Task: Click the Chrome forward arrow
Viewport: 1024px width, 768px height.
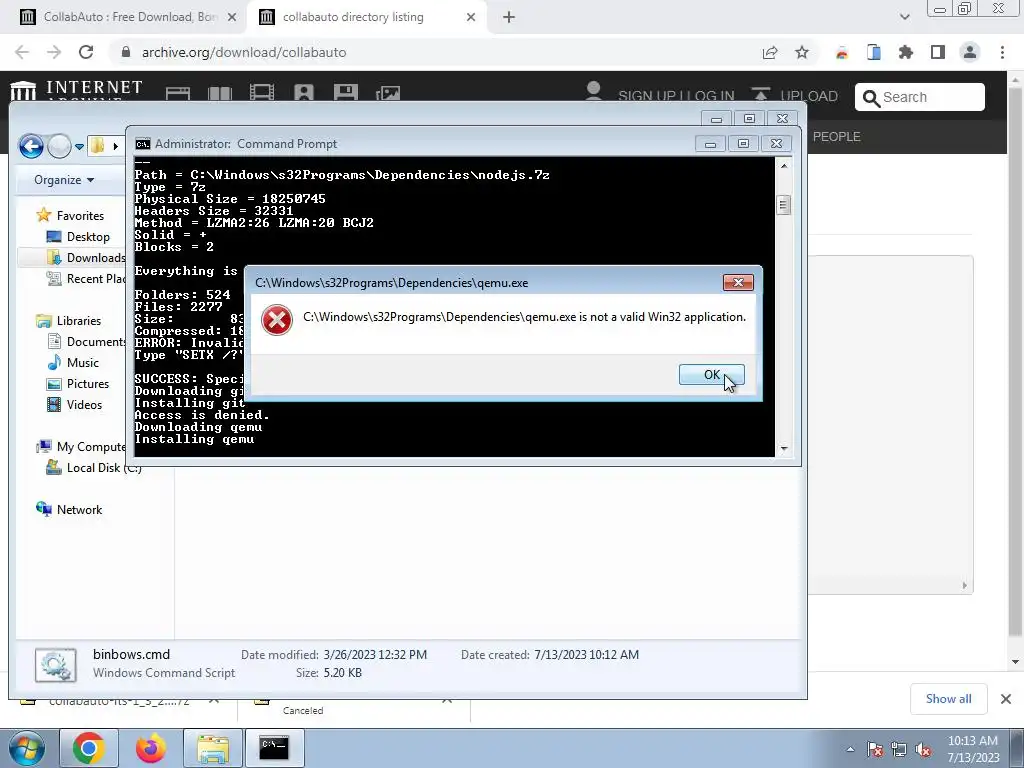Action: pyautogui.click(x=54, y=52)
